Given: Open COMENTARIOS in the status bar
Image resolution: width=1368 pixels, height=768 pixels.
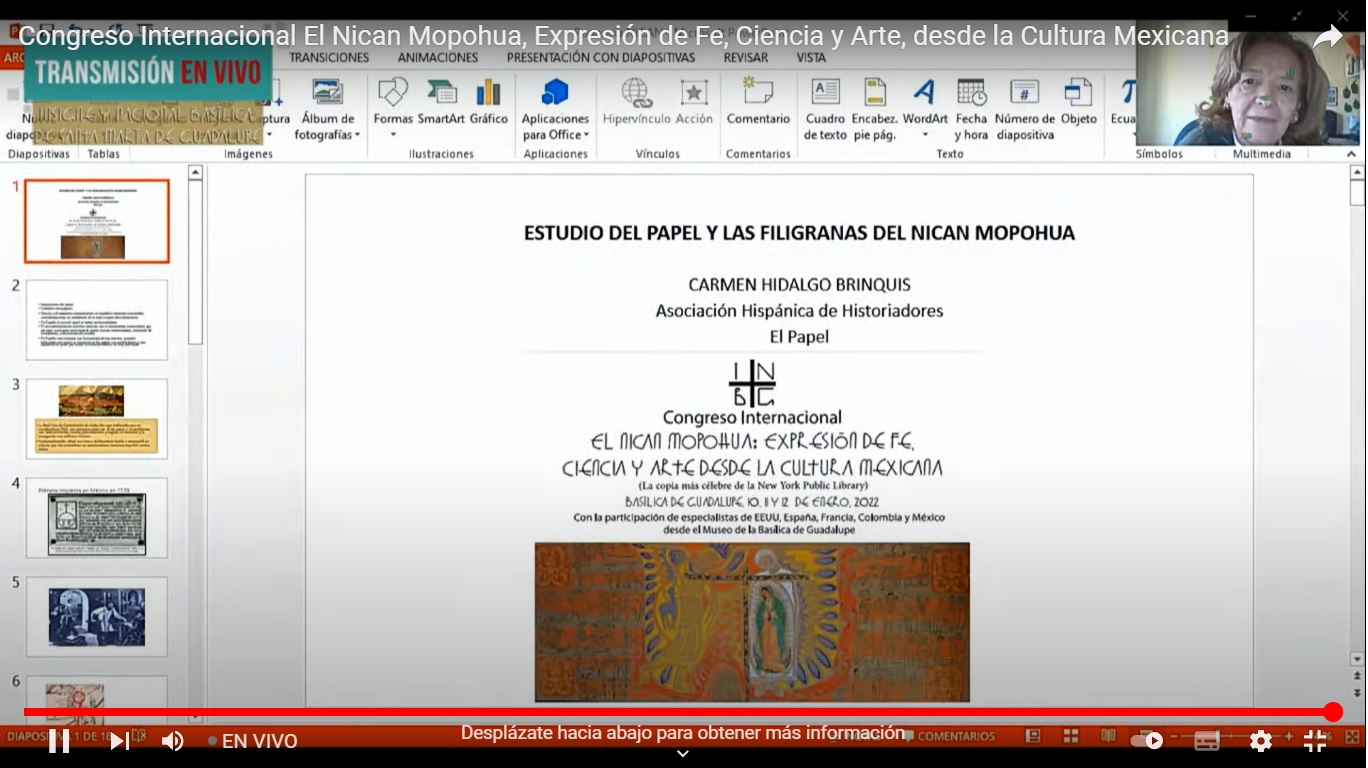Looking at the screenshot, I should coord(949,736).
